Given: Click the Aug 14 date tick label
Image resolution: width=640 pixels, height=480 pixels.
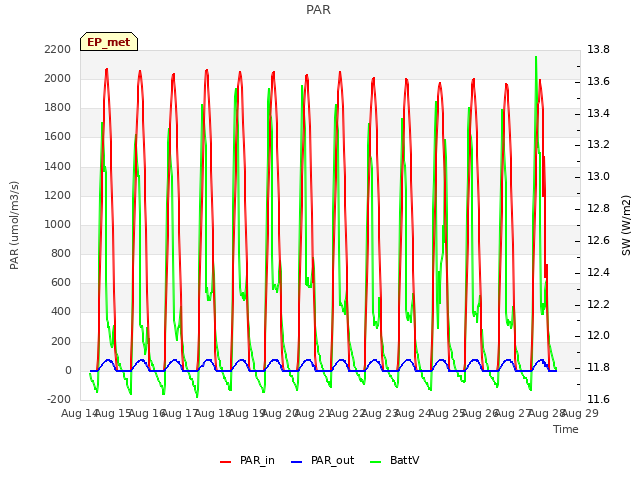Looking at the screenshot, I should click(x=79, y=414).
